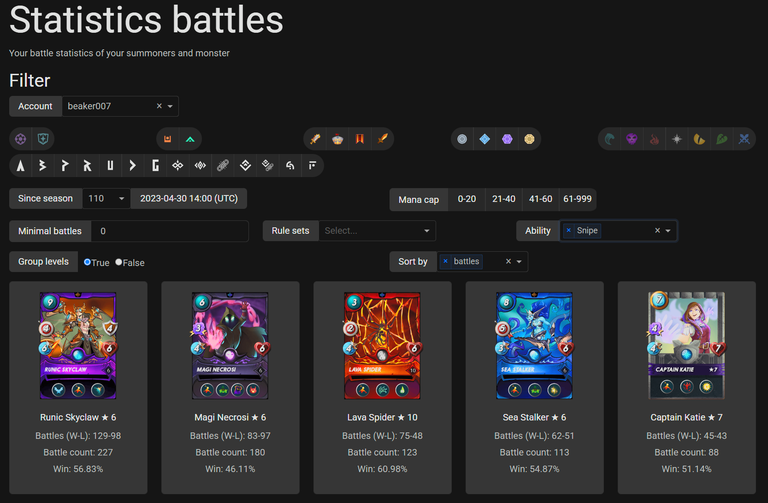The height and width of the screenshot is (503, 768).
Task: Click 'Runic Skyclaw ★ 6' title
Action: (78, 417)
